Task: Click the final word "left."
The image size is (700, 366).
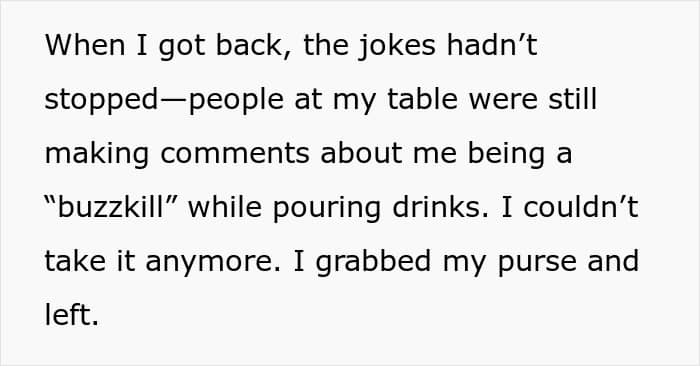Action: tap(71, 315)
